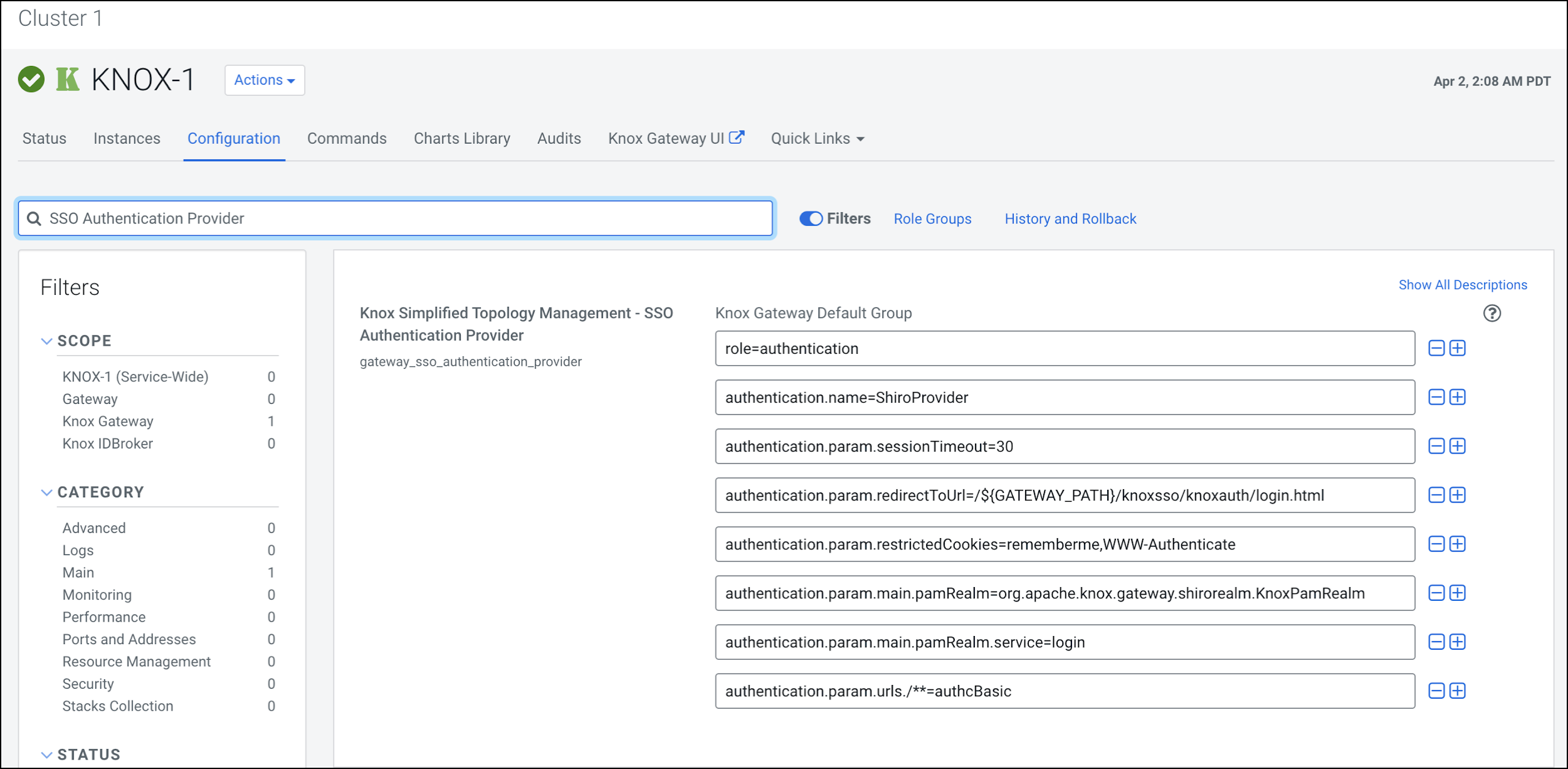The image size is (1568, 769).
Task: Open the Charts Library tab
Action: click(461, 139)
